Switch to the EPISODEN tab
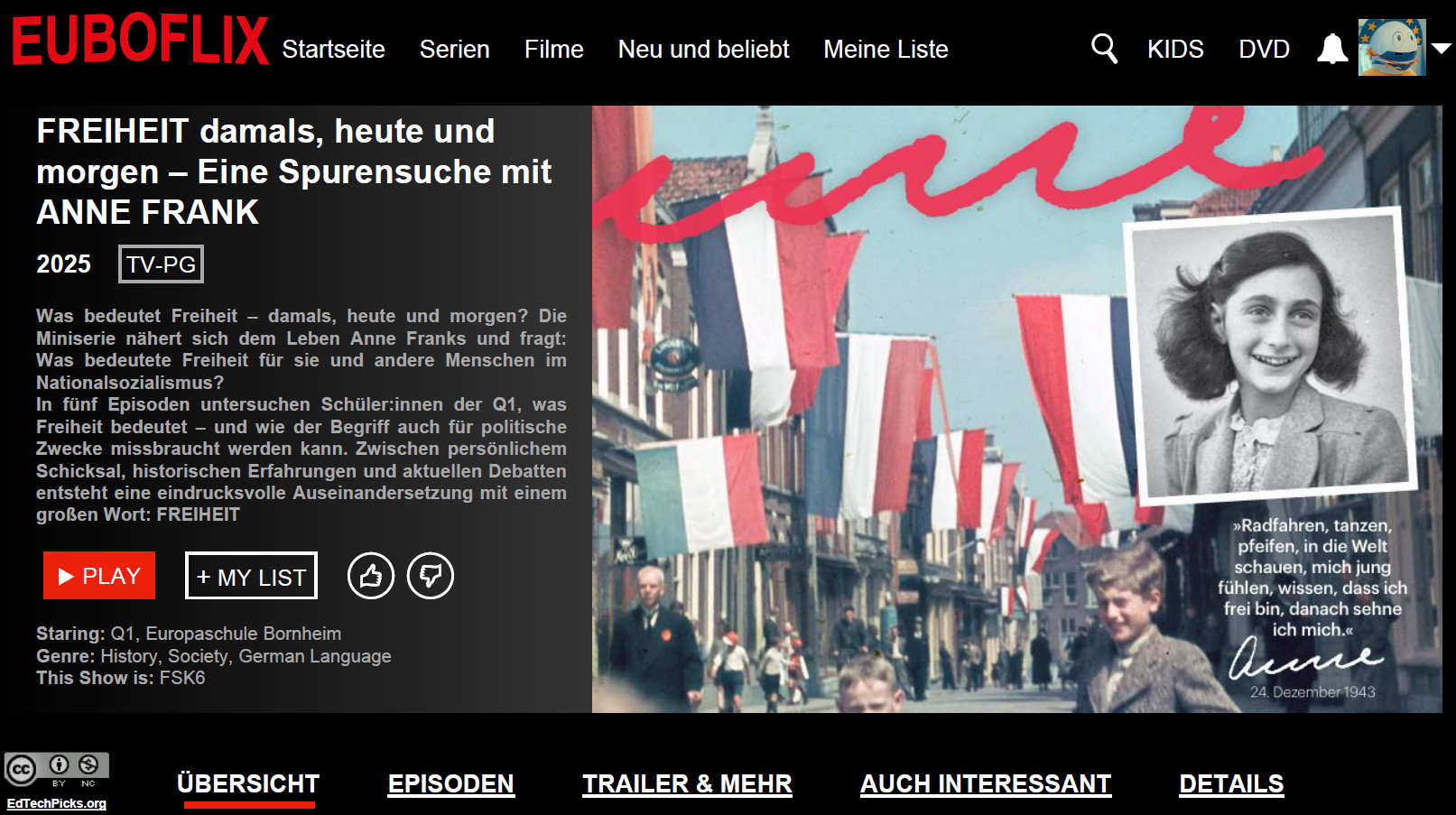 (450, 783)
